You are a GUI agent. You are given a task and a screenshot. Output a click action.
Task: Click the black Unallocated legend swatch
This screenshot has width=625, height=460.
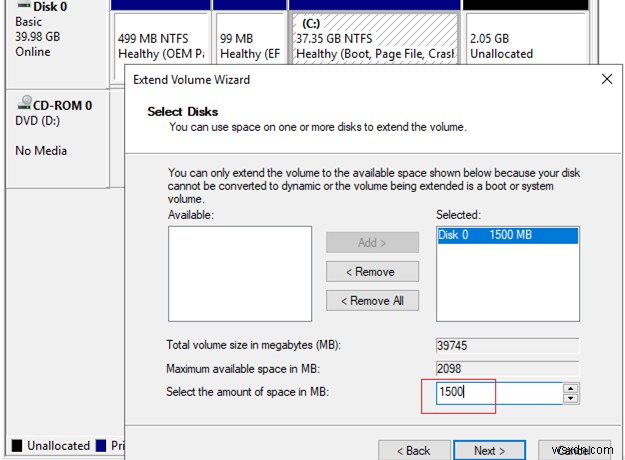[17, 445]
